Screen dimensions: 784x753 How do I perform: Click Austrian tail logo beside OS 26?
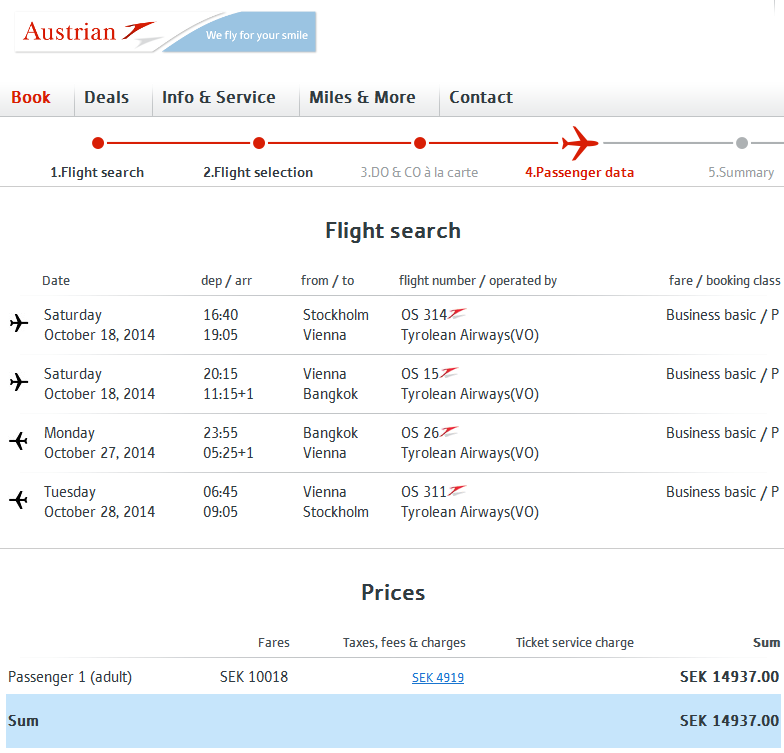[449, 432]
